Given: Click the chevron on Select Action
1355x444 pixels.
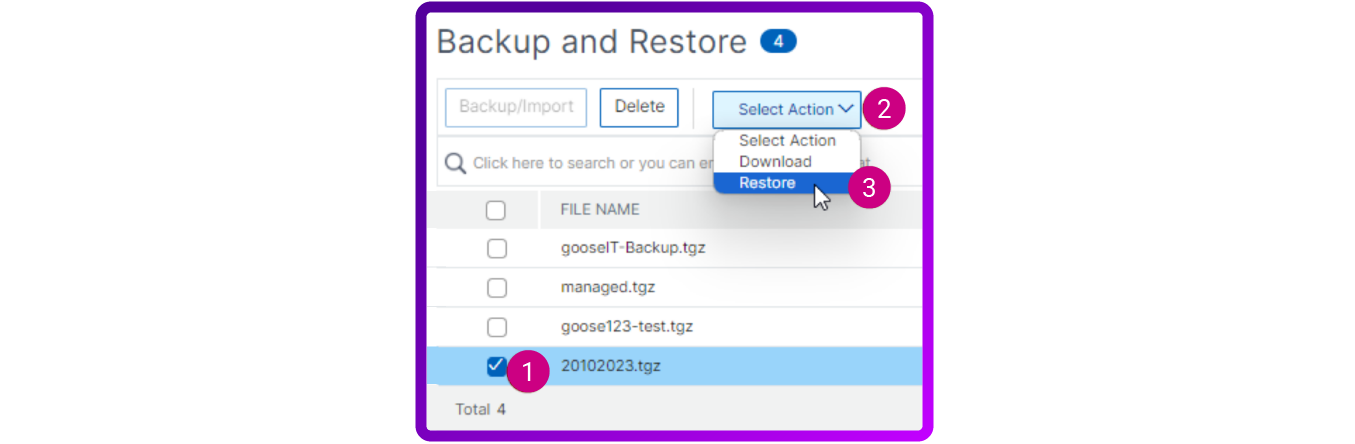Looking at the screenshot, I should click(846, 109).
